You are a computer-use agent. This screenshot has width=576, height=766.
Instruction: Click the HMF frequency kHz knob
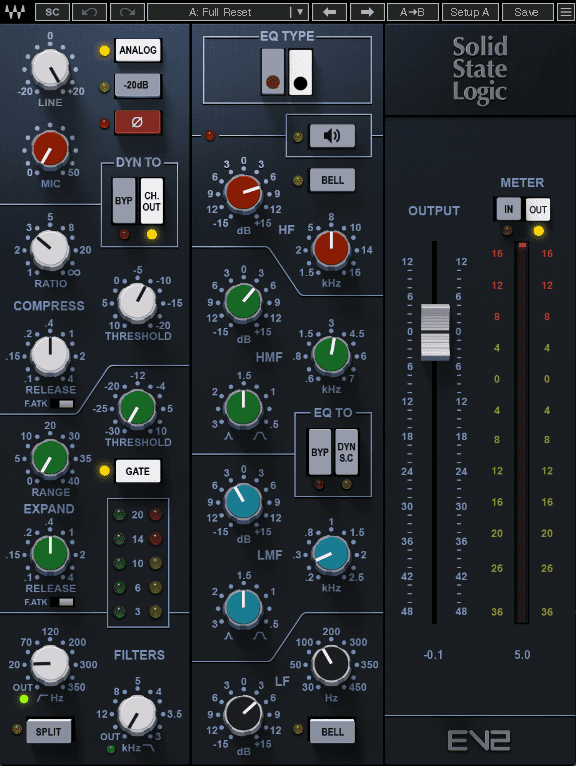[331, 355]
